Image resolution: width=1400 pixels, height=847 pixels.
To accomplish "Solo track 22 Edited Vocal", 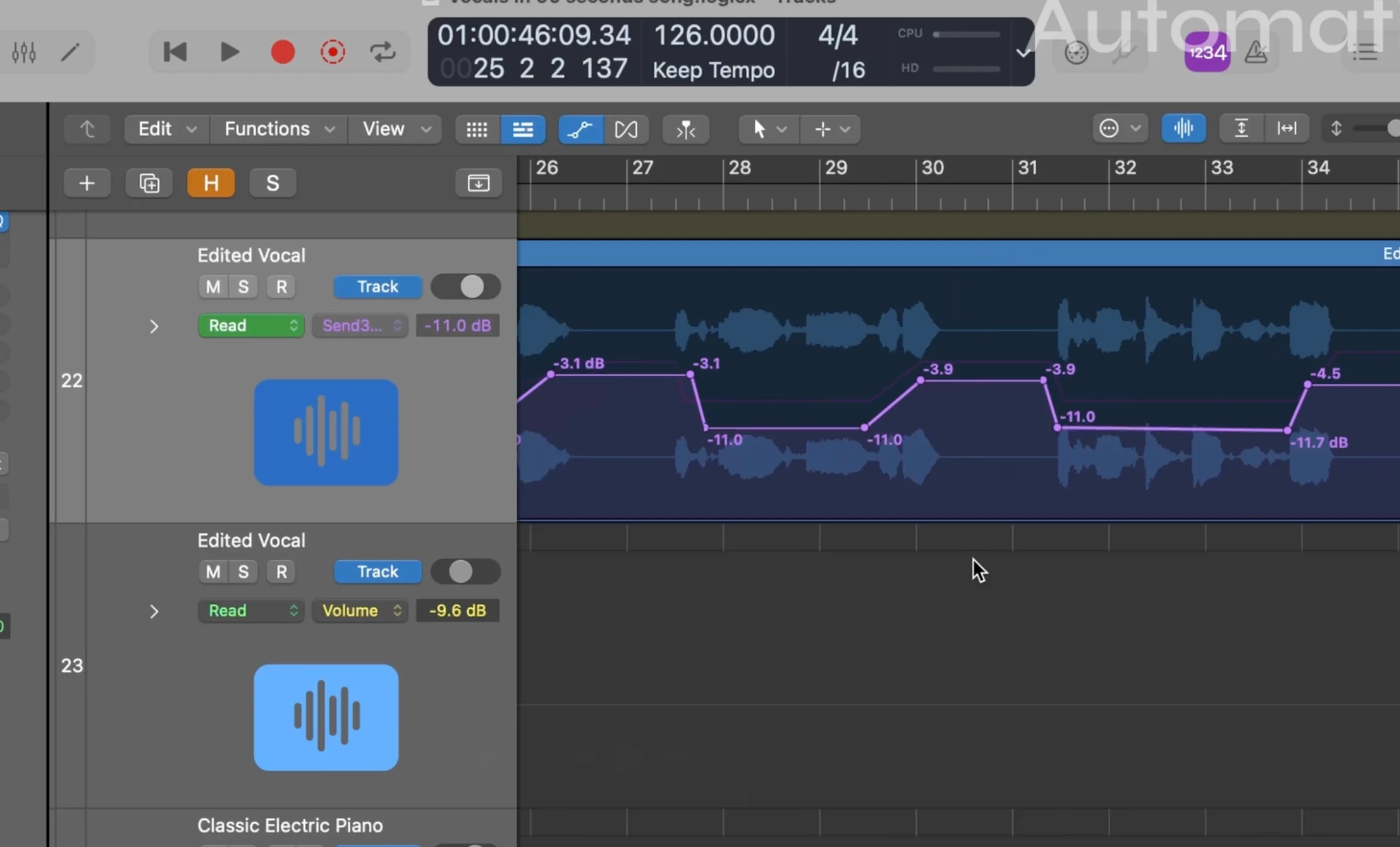I will 243,287.
